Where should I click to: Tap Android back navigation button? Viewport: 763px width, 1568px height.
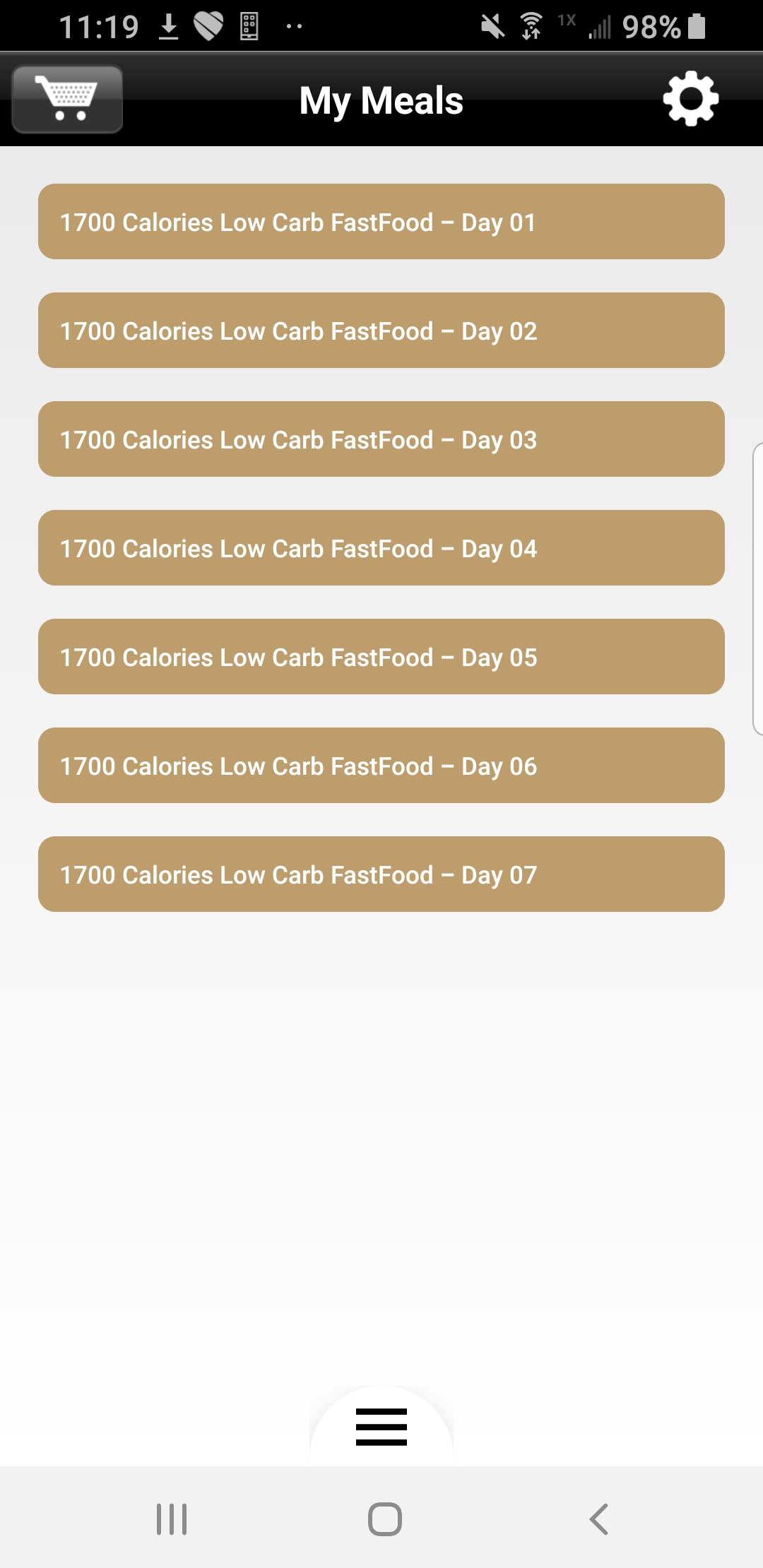click(x=598, y=1519)
